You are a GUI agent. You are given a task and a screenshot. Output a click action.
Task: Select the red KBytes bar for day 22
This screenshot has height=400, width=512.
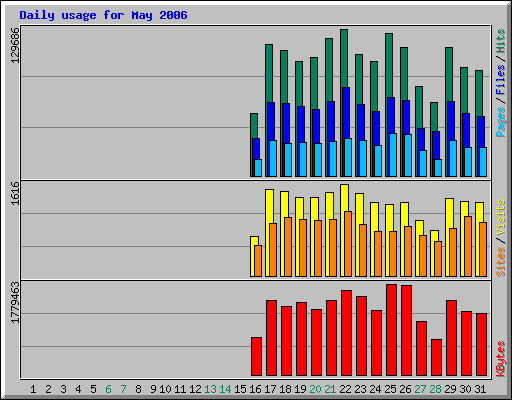click(x=346, y=333)
